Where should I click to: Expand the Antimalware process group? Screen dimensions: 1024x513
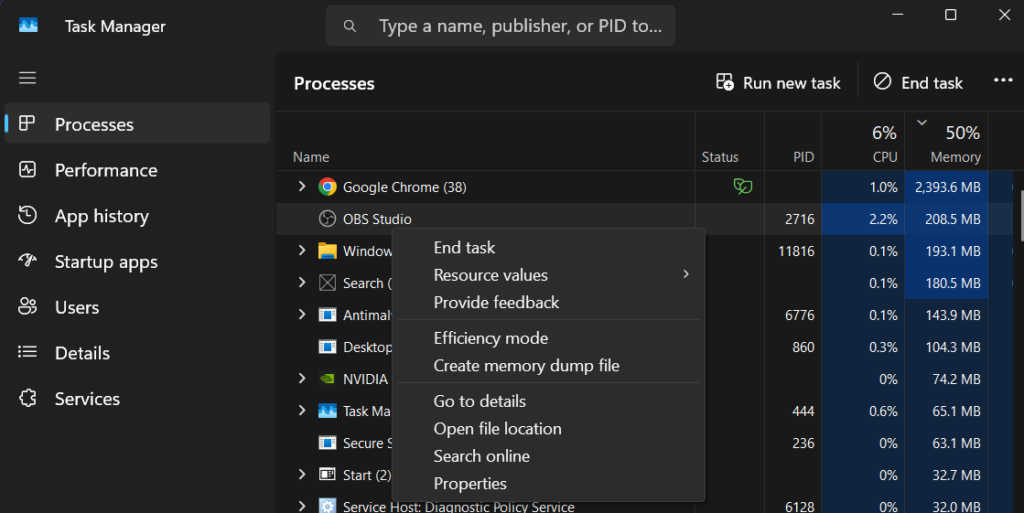point(302,315)
